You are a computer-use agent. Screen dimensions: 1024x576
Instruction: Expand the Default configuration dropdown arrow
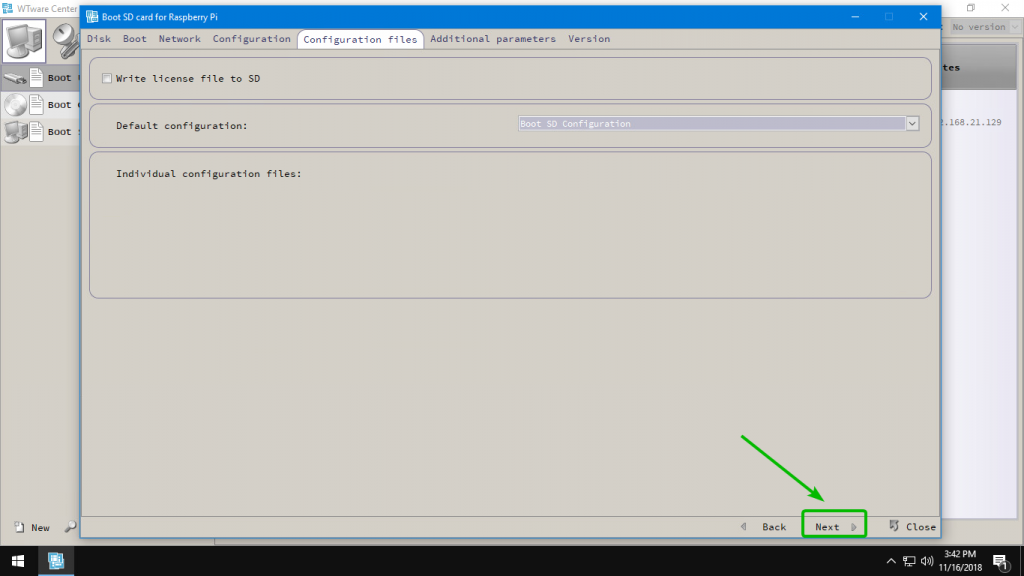[912, 124]
